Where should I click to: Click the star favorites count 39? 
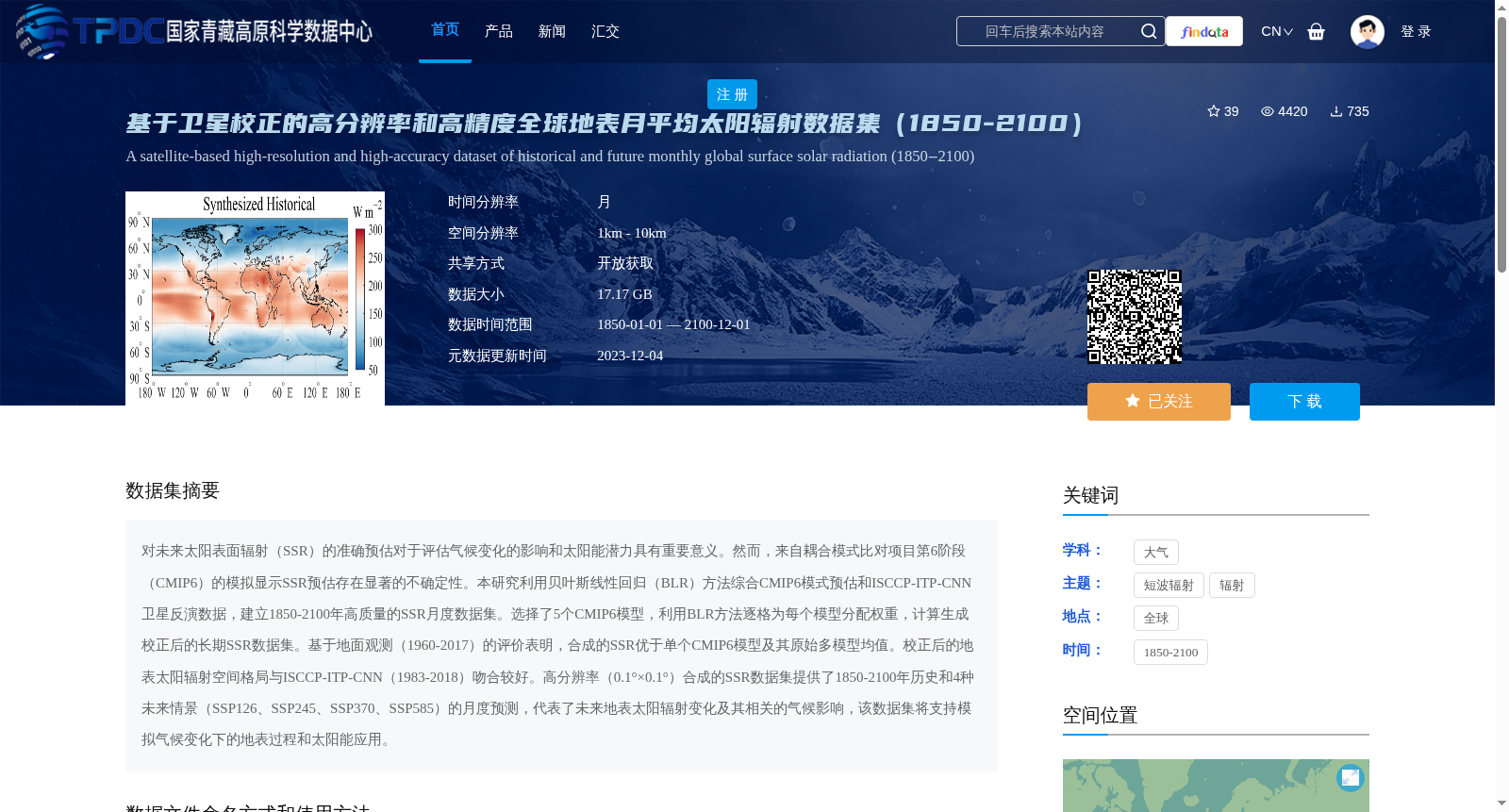click(1223, 111)
